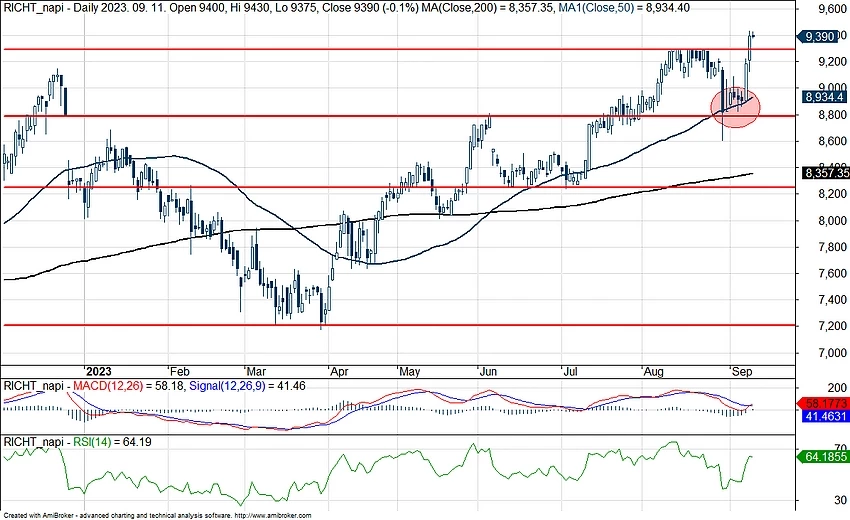850x520 pixels.
Task: Click the Jul month marker on time axis
Action: [x=567, y=369]
